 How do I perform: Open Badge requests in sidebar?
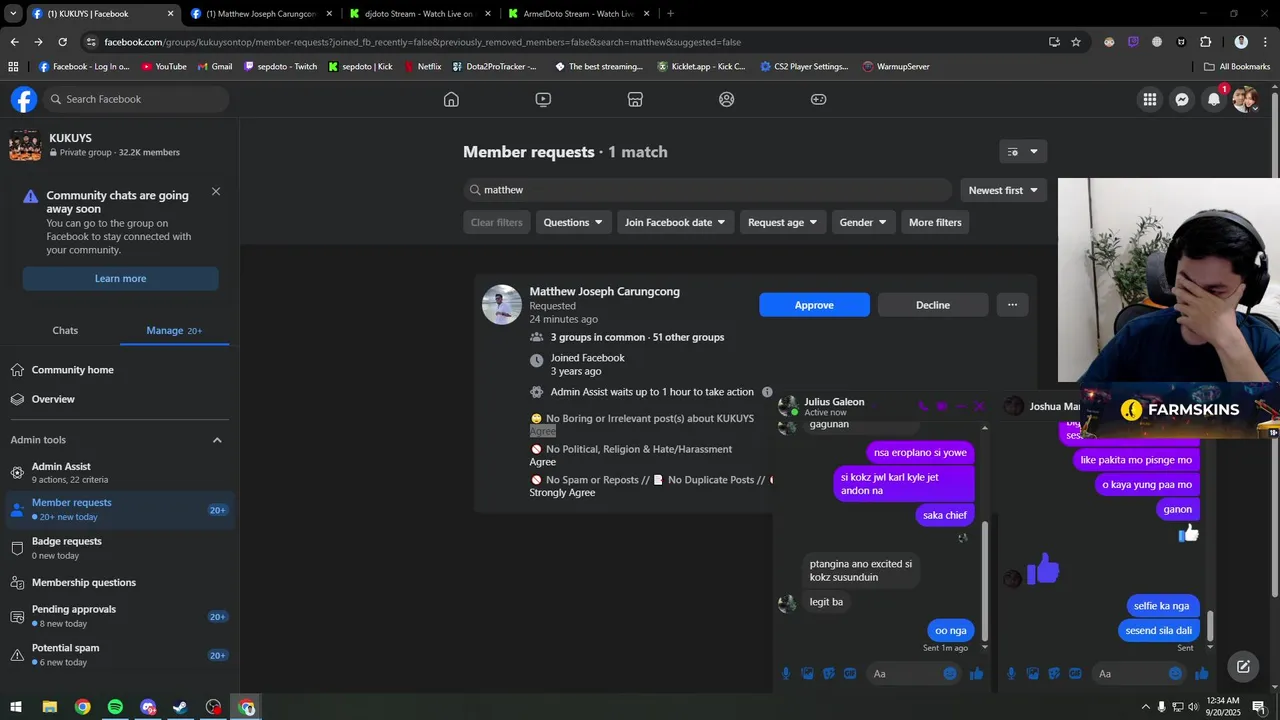click(x=120, y=548)
